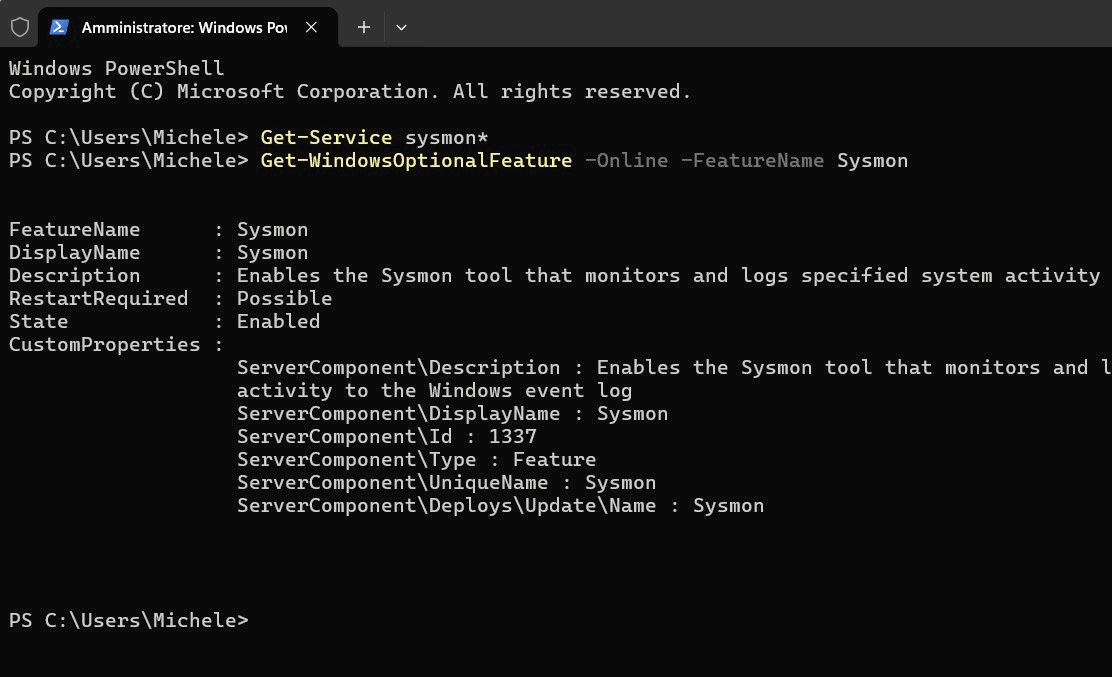This screenshot has width=1112, height=677.
Task: Select the Amministratore: Windows PowerShell tab
Action: coord(188,27)
